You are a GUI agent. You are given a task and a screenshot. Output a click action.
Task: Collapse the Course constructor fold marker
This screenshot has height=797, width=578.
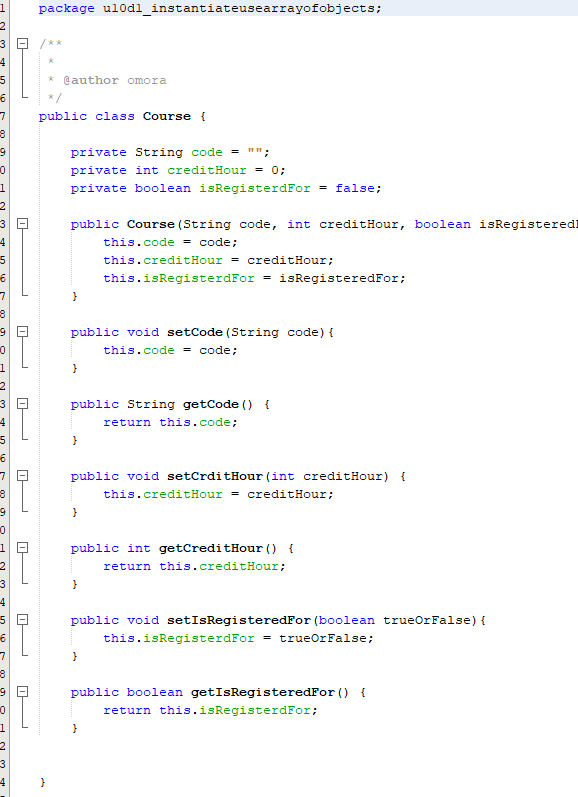[x=22, y=224]
